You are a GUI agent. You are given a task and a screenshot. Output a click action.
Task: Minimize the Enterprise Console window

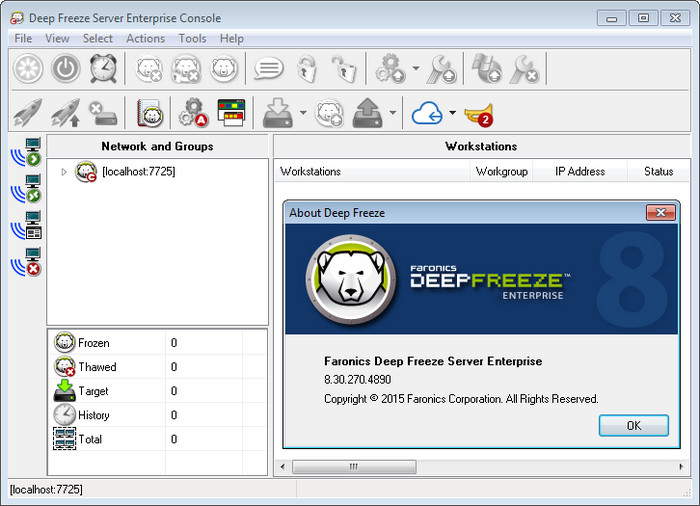611,18
